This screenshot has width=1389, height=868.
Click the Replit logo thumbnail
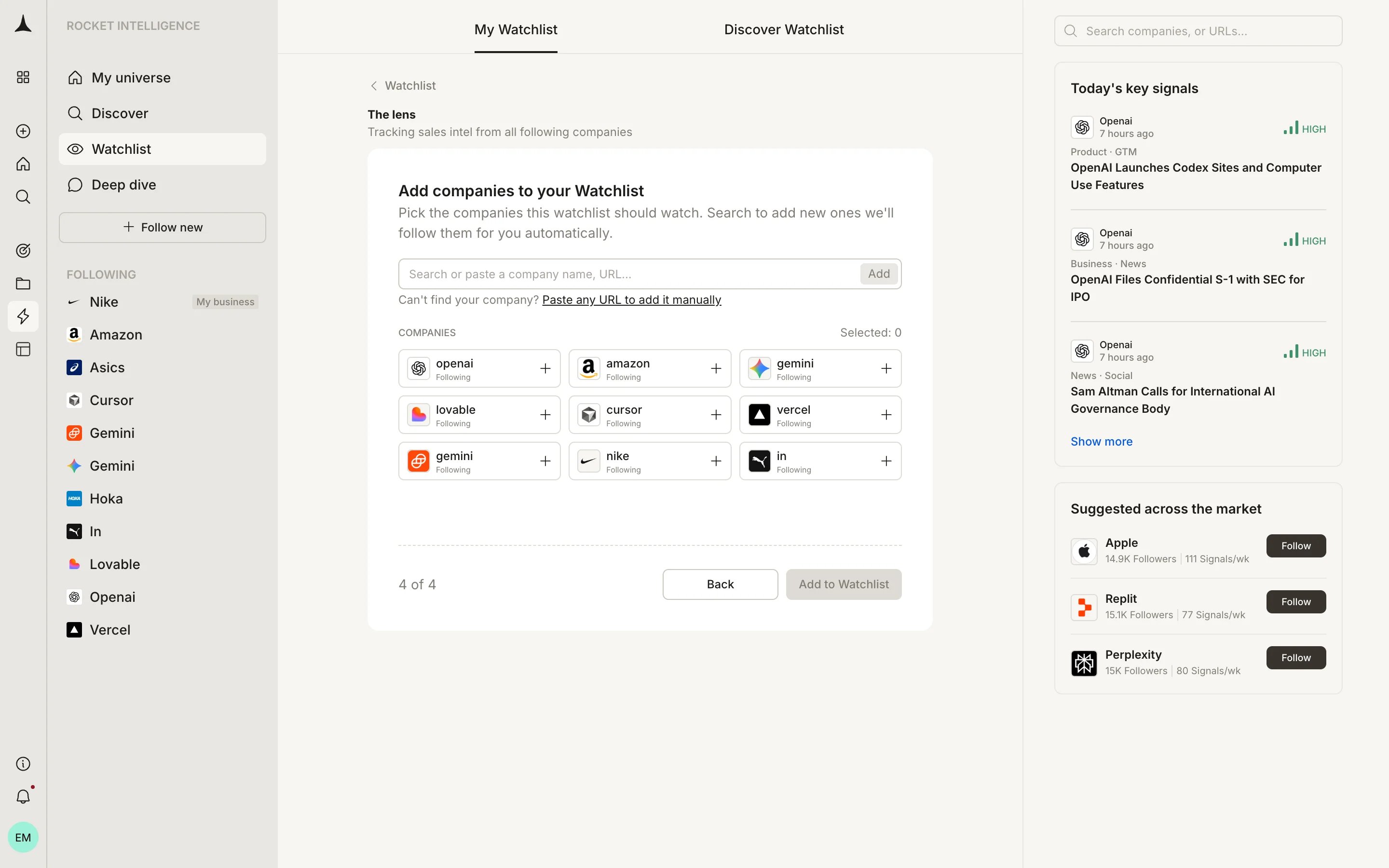point(1084,608)
